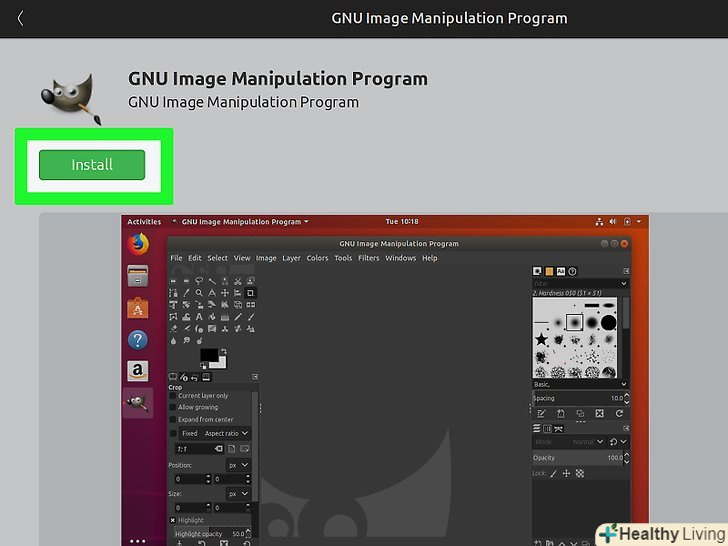Select the Align tool in the toolbox
The height and width of the screenshot is (546, 728).
[x=238, y=293]
